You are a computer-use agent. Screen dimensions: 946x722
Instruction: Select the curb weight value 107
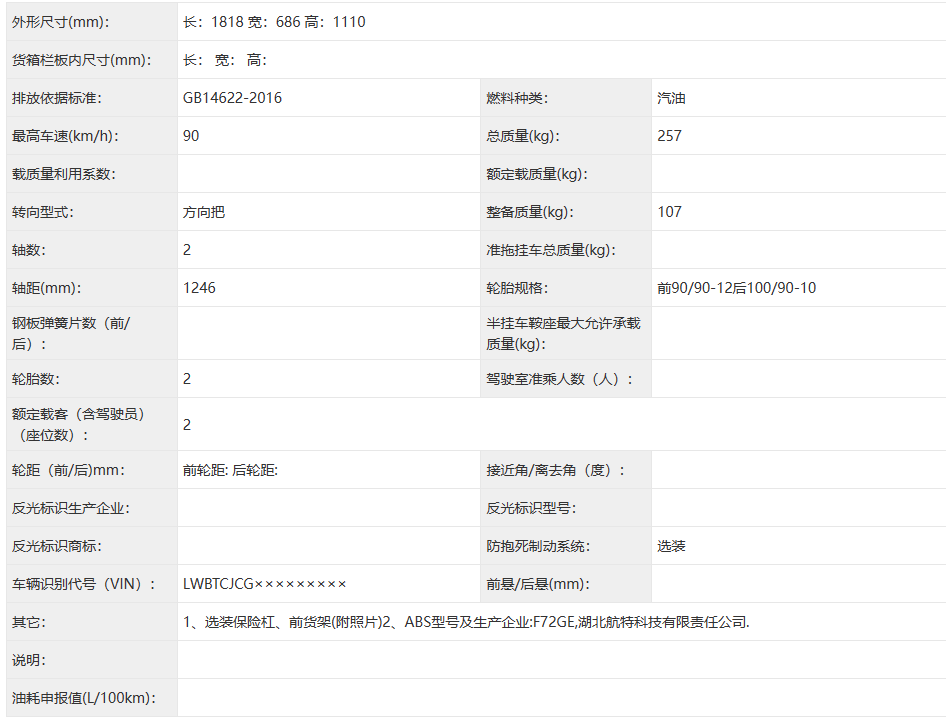[x=670, y=212]
